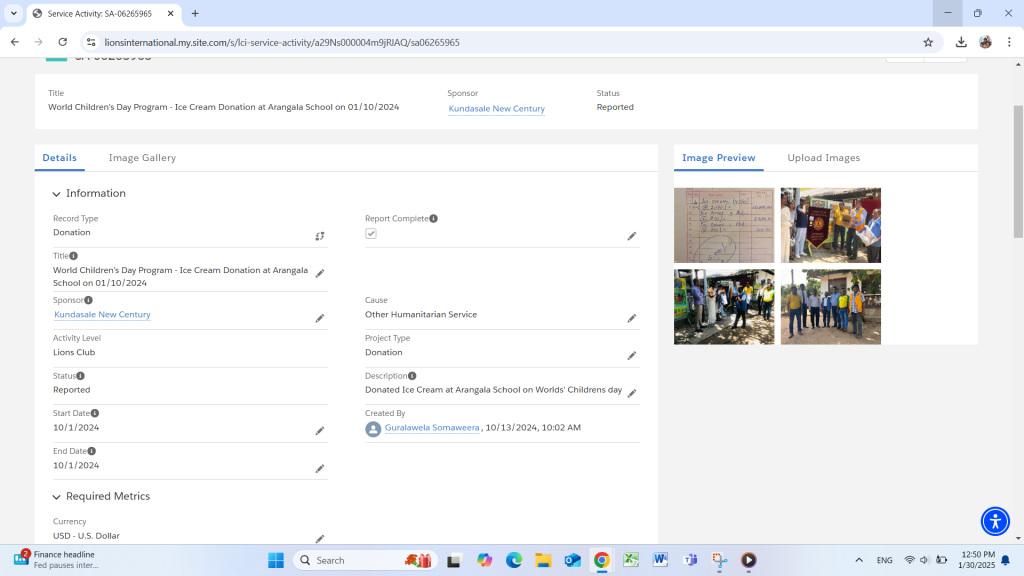Click the Created By user avatar icon
Screen dimensions: 1024x576
(x=373, y=428)
